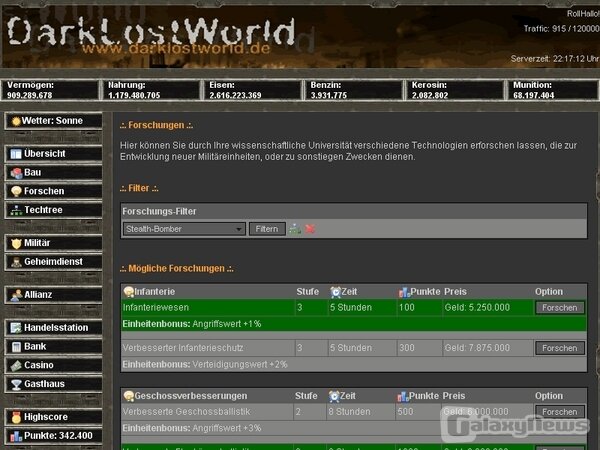Click the Übersicht overview icon
600x450 pixels.
pyautogui.click(x=16, y=154)
